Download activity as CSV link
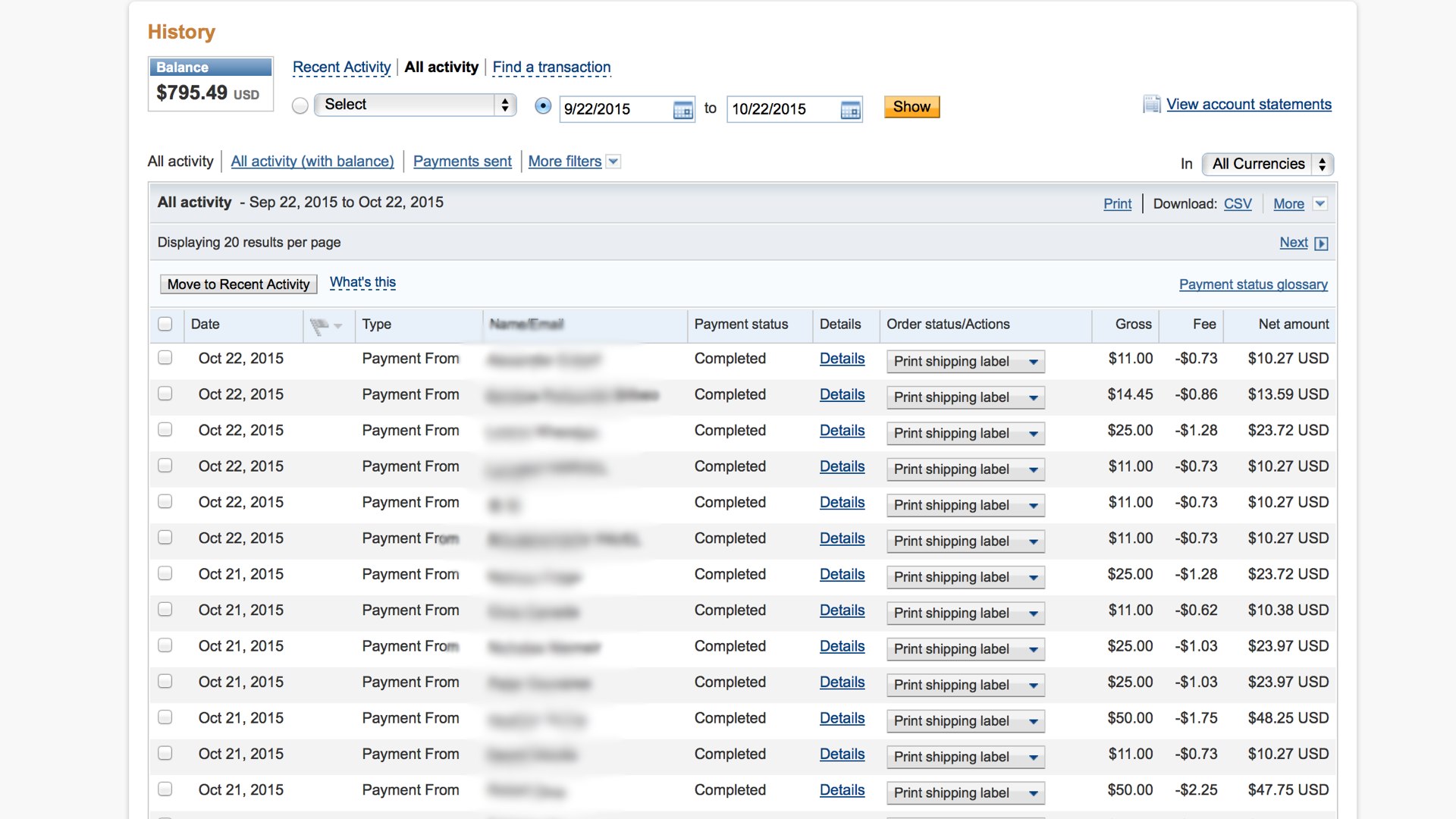This screenshot has height=819, width=1456. point(1237,203)
